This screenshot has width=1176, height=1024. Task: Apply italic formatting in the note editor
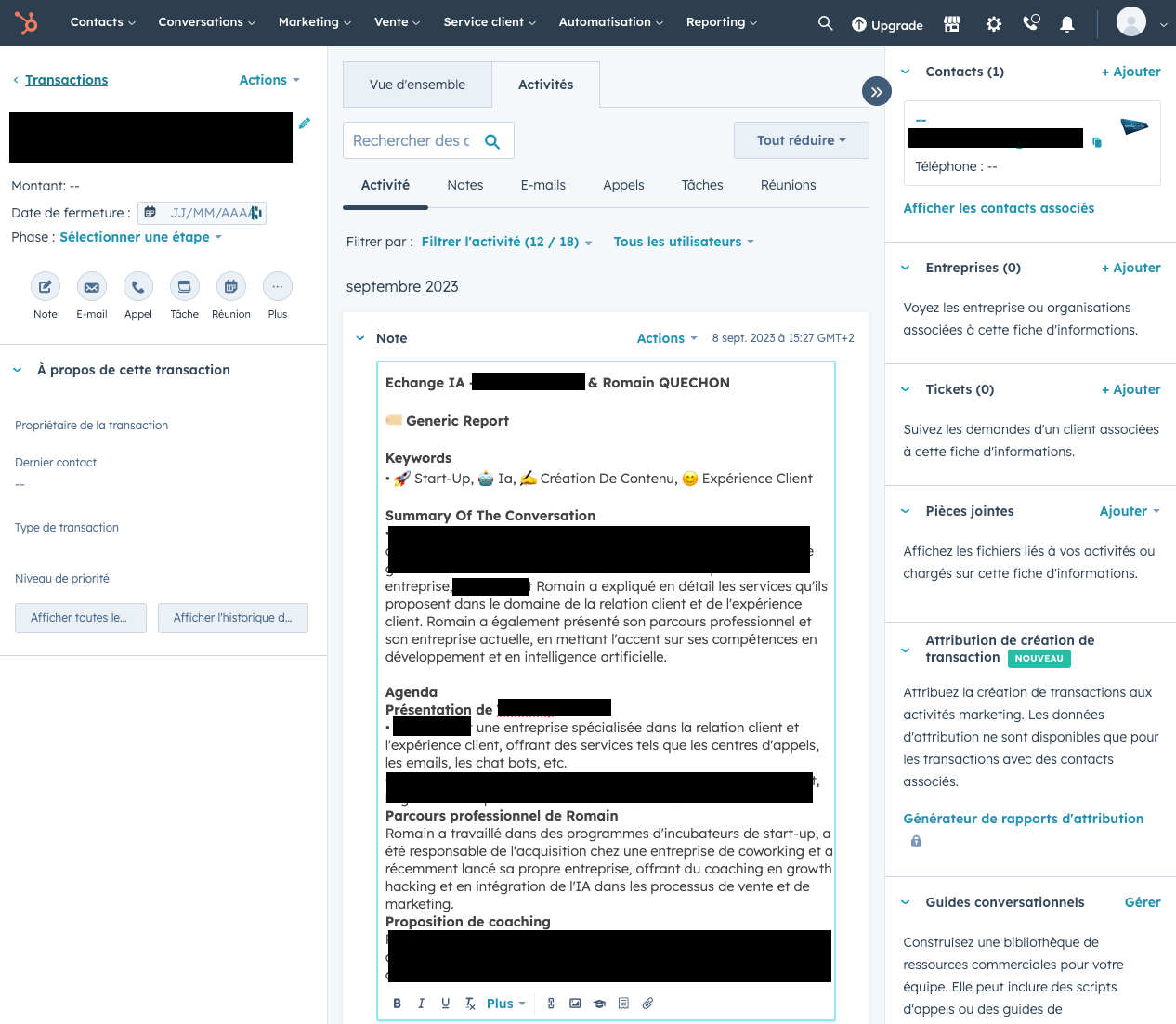421,1003
